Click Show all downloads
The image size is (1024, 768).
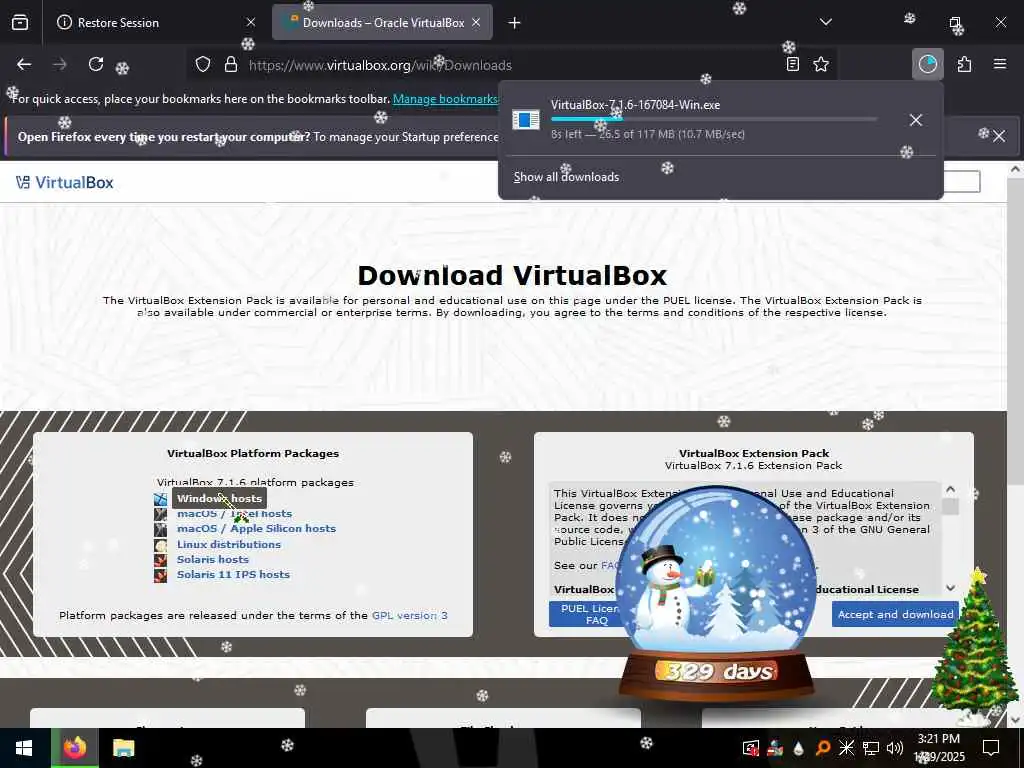566,177
